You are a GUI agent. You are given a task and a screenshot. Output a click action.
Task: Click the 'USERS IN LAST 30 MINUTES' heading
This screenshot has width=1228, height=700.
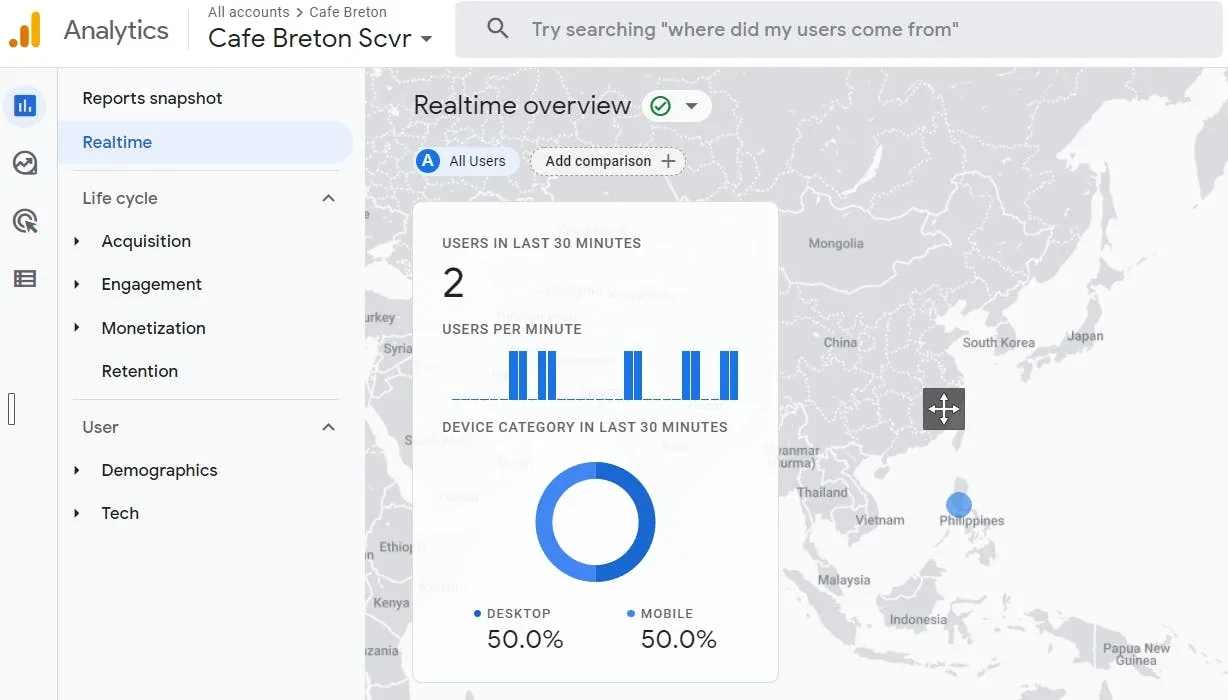542,243
